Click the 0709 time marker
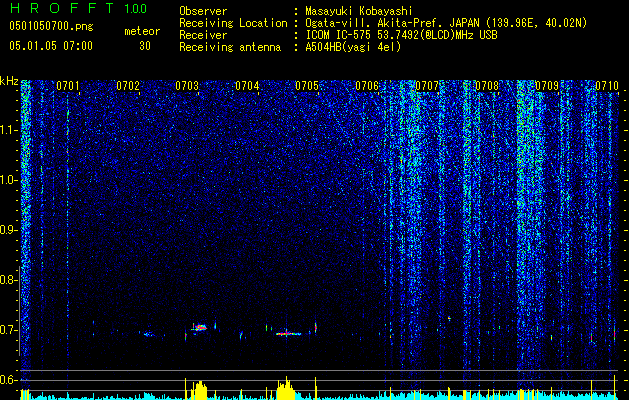The image size is (629, 400). [547, 86]
